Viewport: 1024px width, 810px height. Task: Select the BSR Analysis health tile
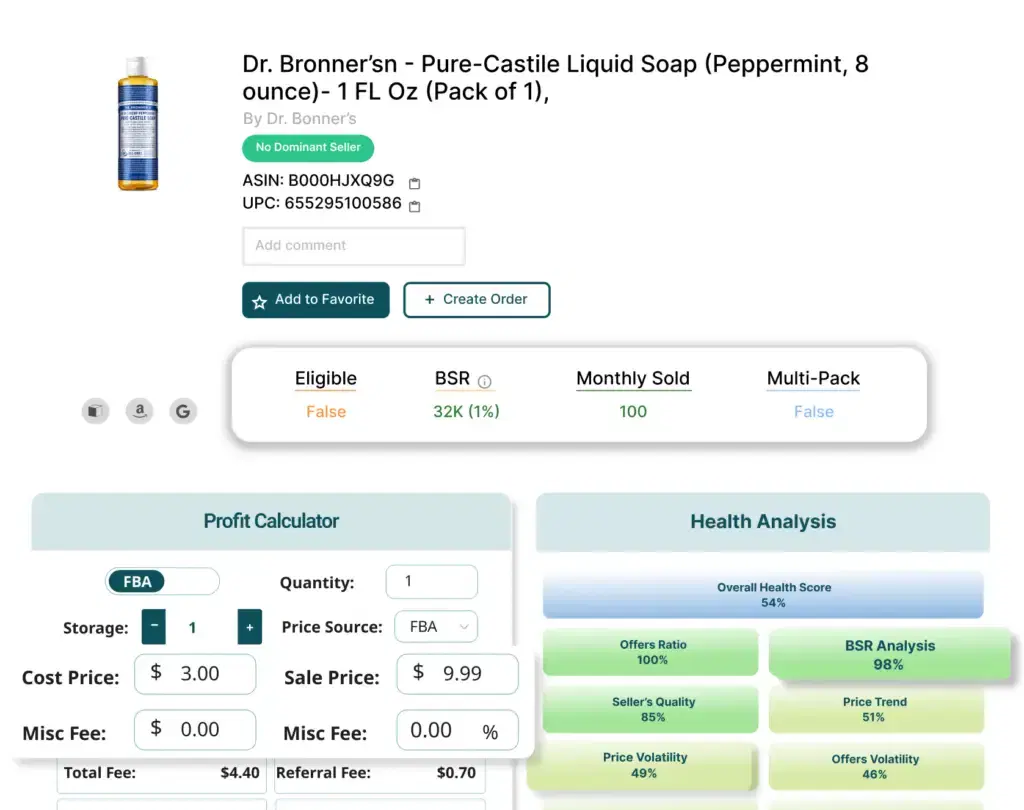[x=889, y=655]
